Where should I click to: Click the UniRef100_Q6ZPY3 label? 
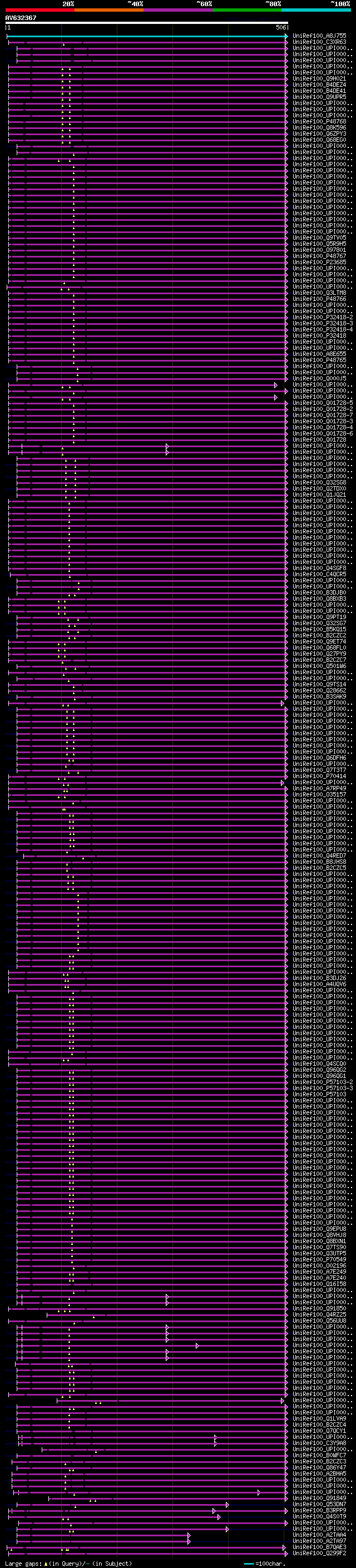pyautogui.click(x=319, y=133)
